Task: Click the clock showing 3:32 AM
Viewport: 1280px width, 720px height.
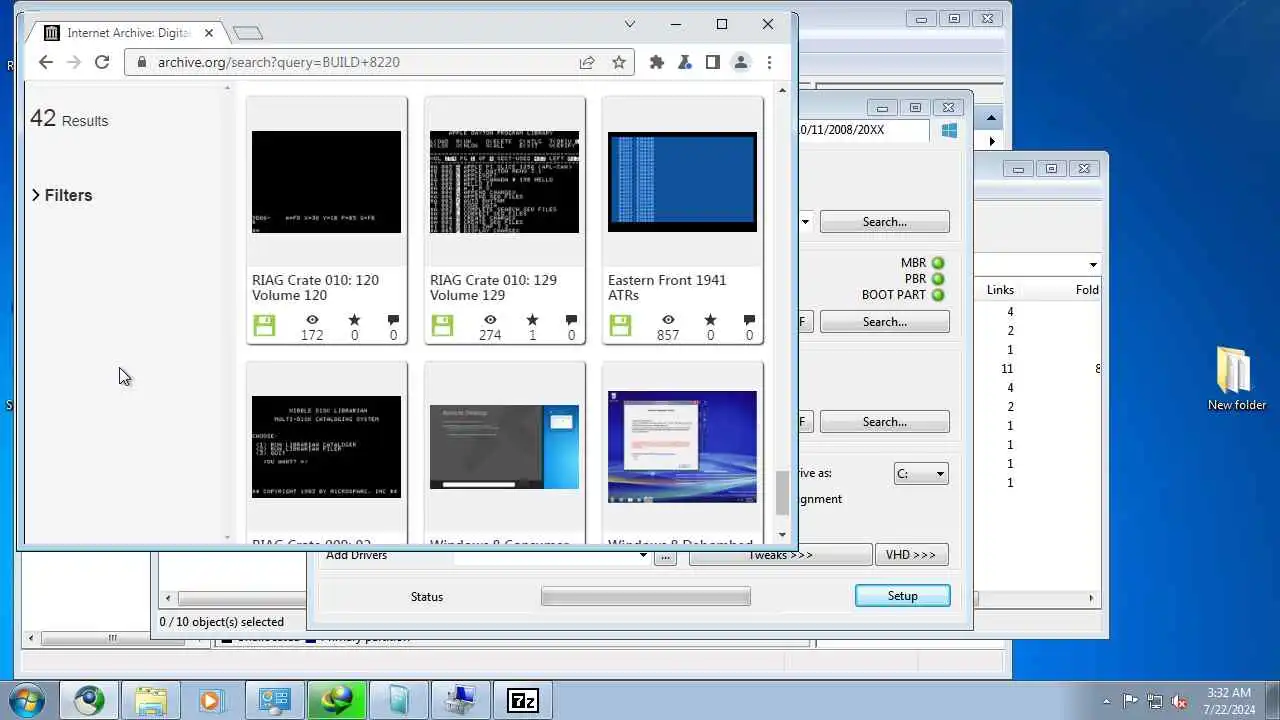Action: click(1228, 693)
